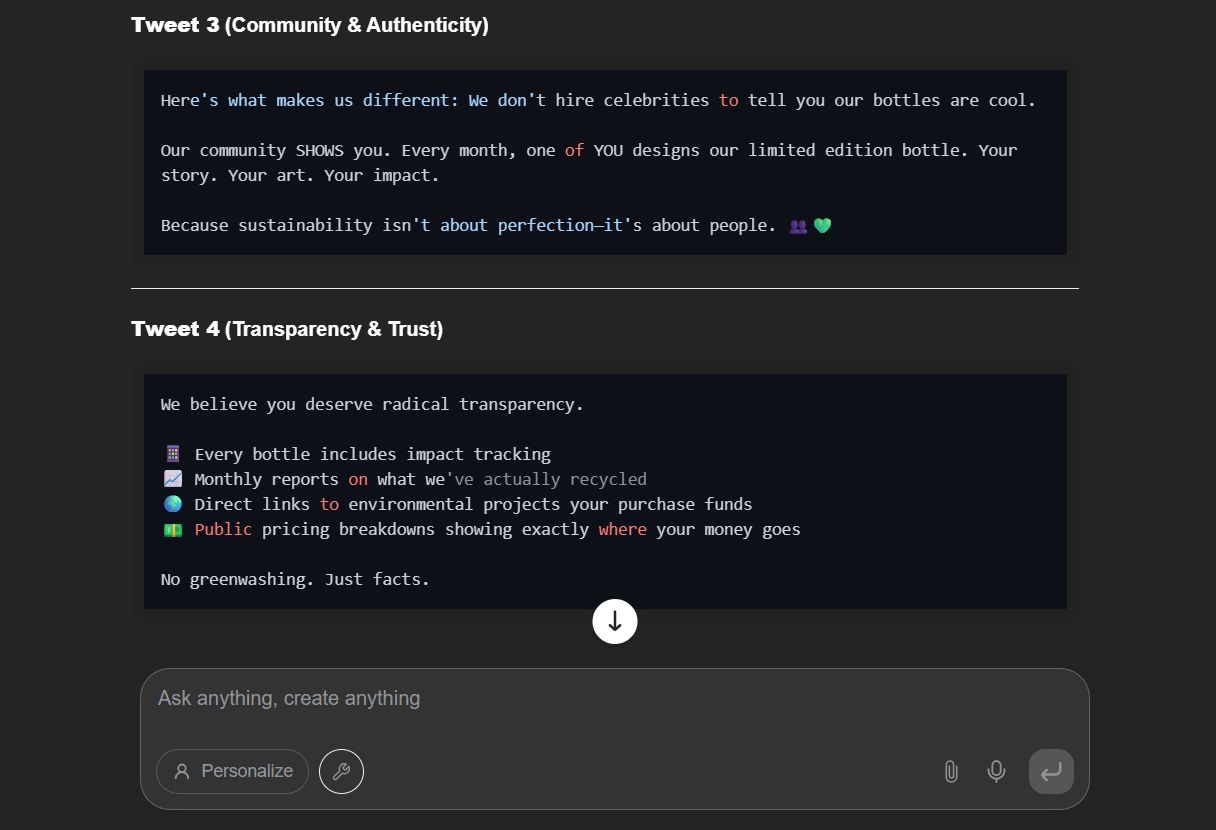Click the green heart emoji in Tweet 3
This screenshot has width=1216, height=830.
coord(822,226)
